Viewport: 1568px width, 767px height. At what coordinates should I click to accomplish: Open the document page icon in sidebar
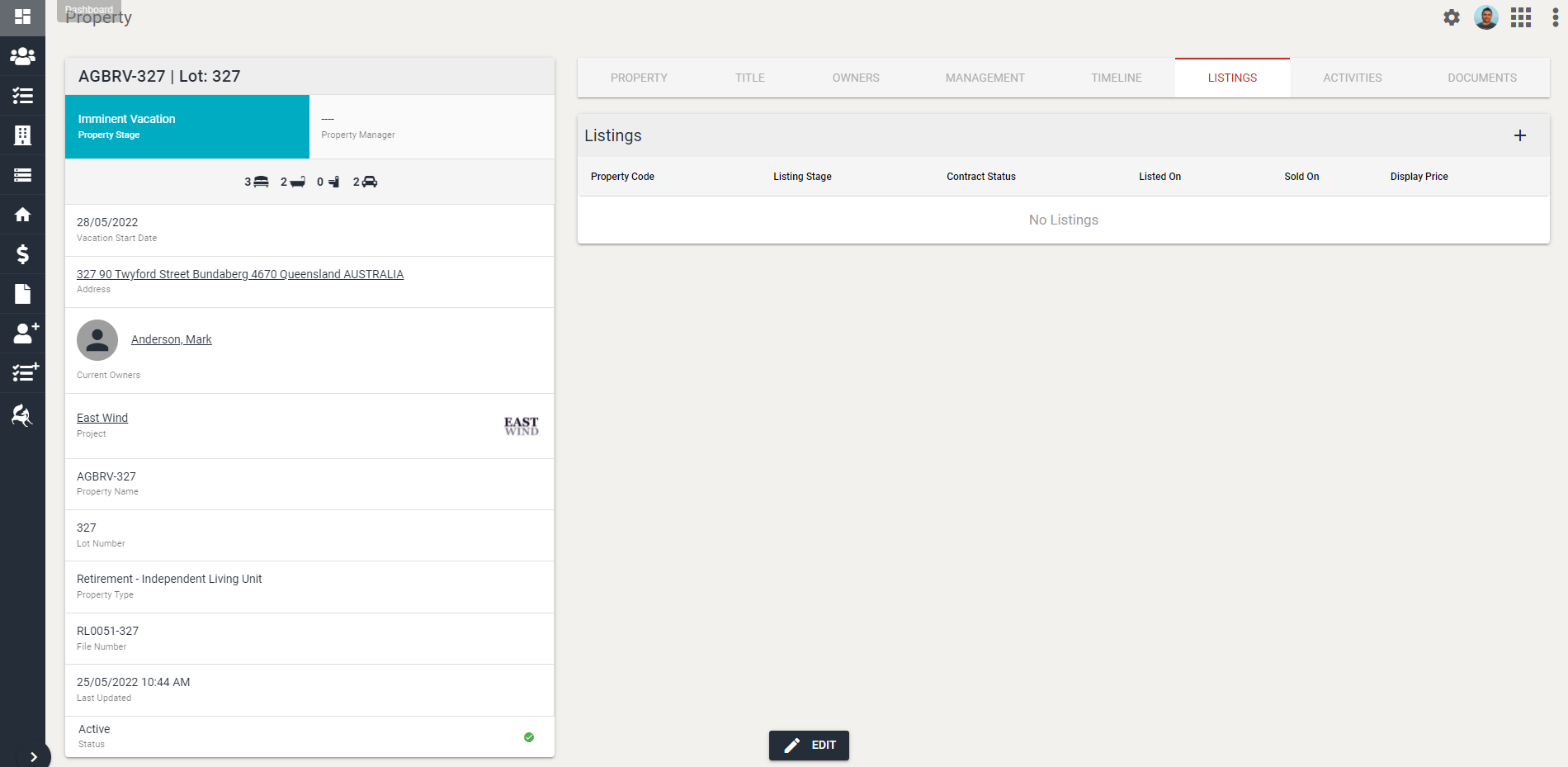pyautogui.click(x=22, y=294)
